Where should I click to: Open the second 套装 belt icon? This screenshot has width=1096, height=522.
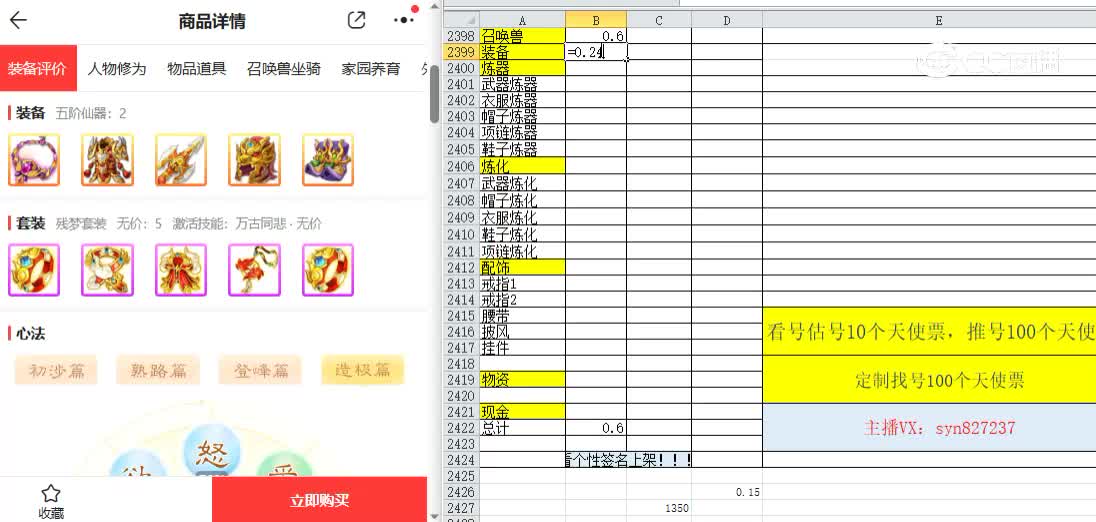107,270
